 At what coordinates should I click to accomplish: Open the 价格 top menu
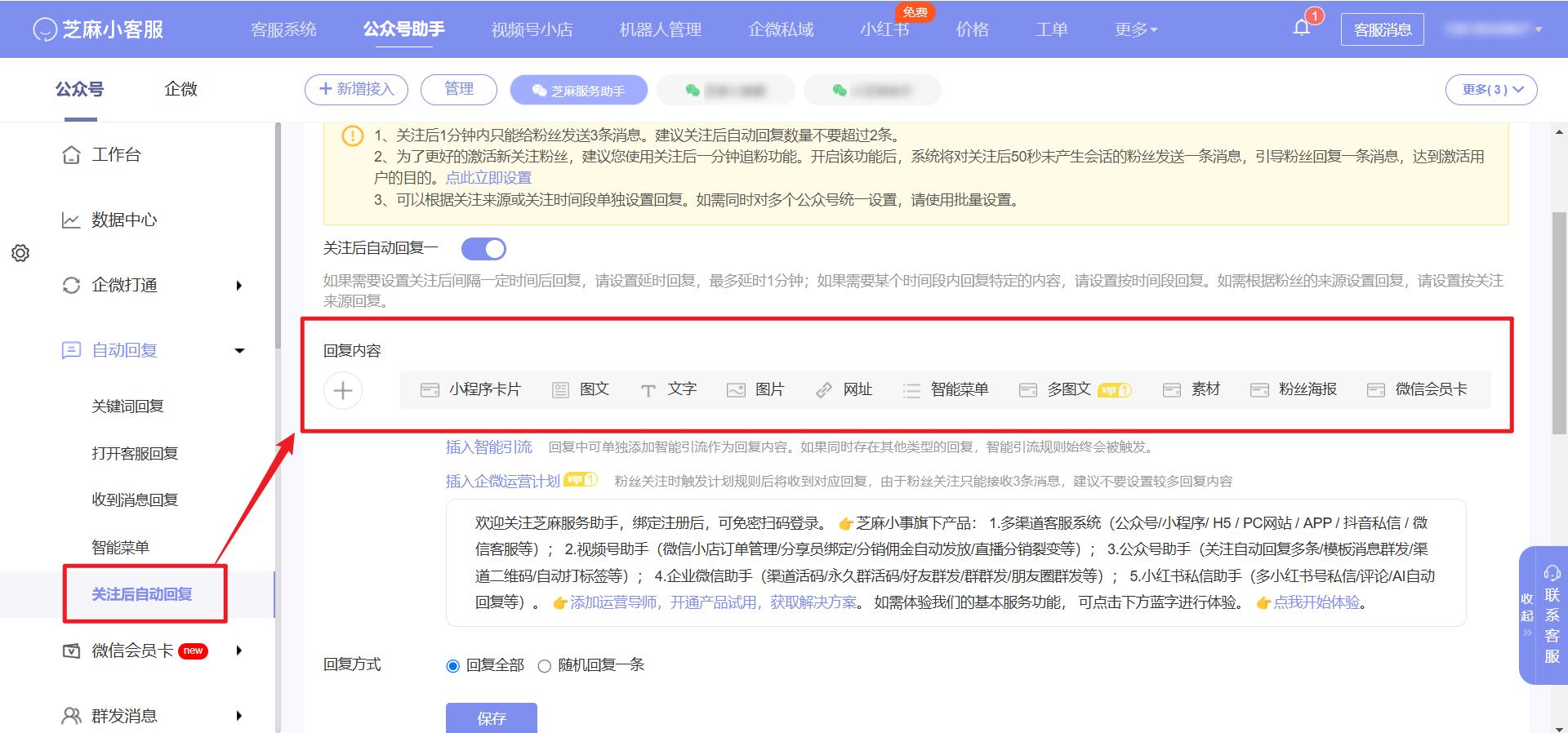972,29
